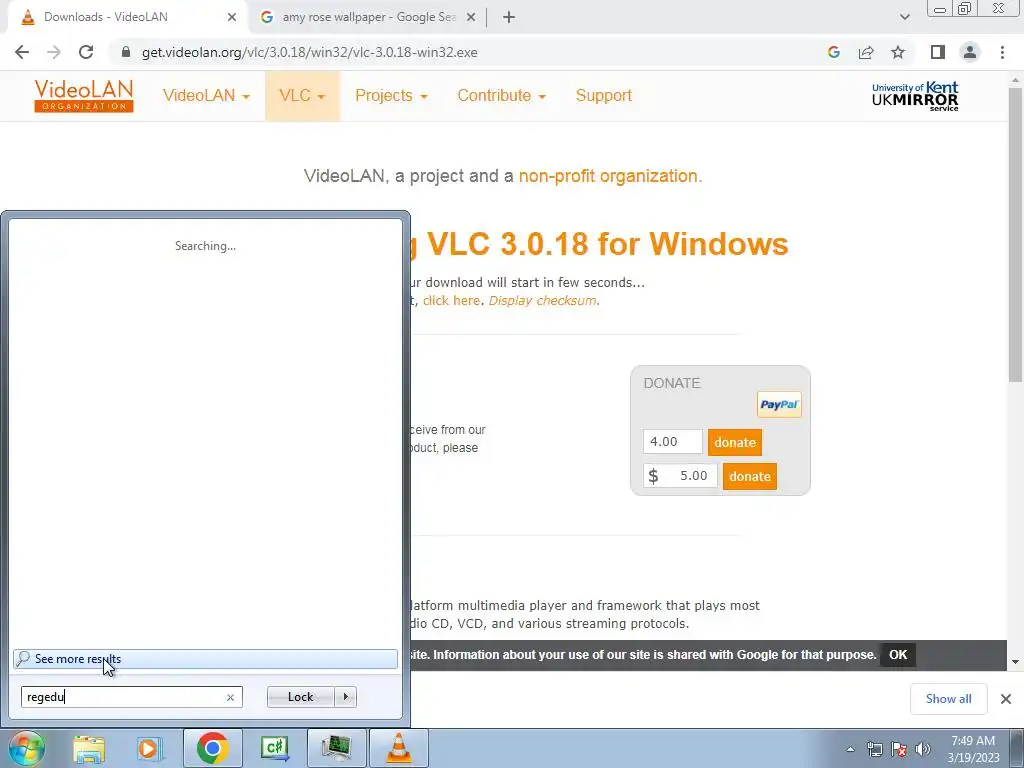Expand the VideoLAN navigation dropdown

(206, 95)
